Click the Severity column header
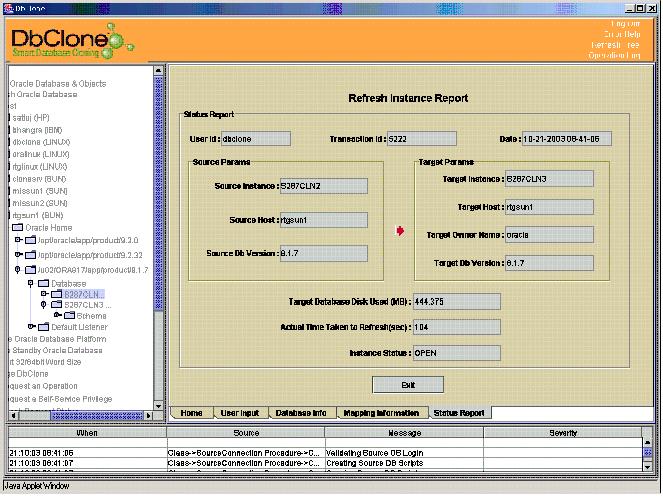 (563, 433)
